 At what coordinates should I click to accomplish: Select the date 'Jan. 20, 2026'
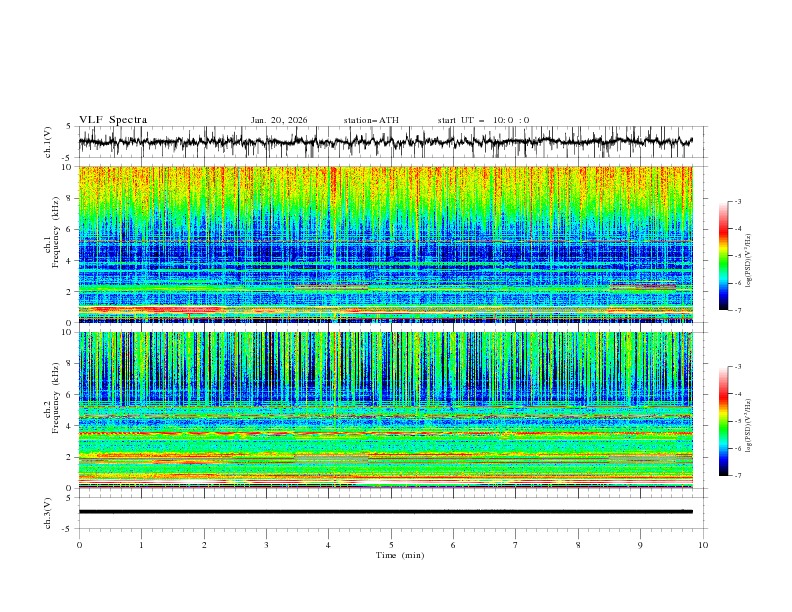click(279, 120)
